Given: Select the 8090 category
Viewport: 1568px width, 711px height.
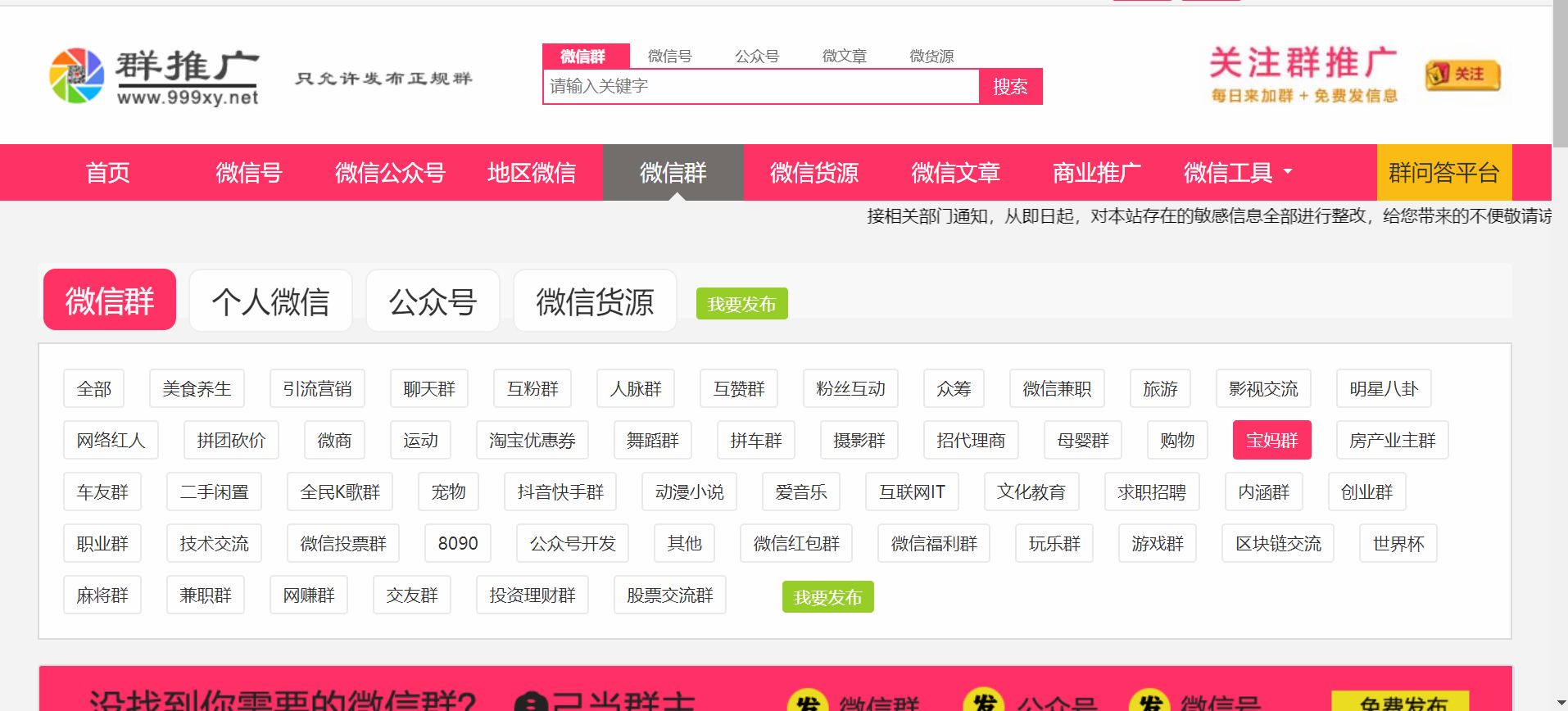Looking at the screenshot, I should click(458, 543).
